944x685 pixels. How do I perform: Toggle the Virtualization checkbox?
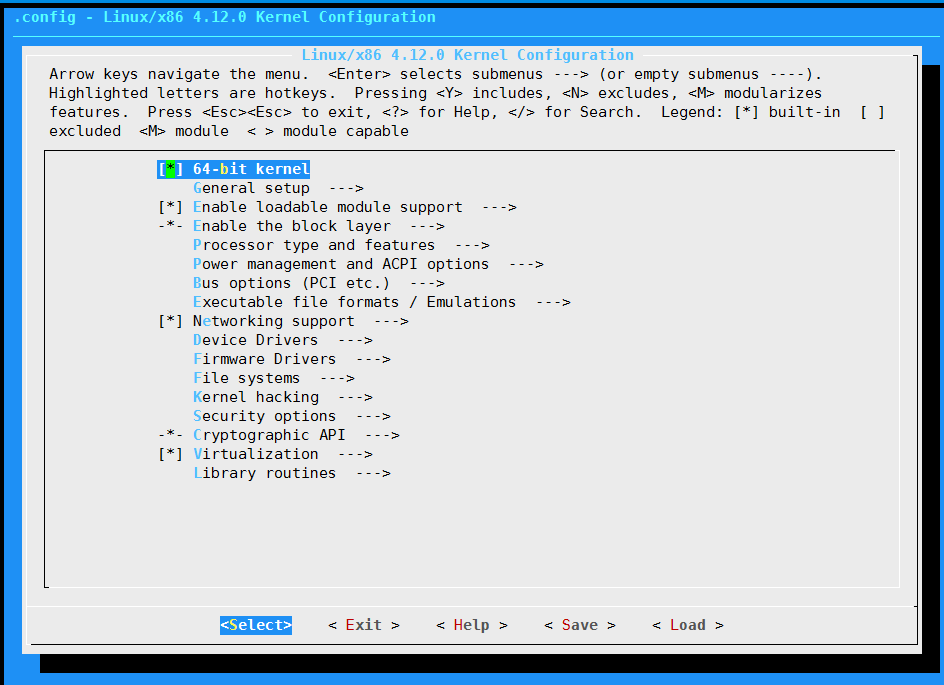pyautogui.click(x=170, y=454)
